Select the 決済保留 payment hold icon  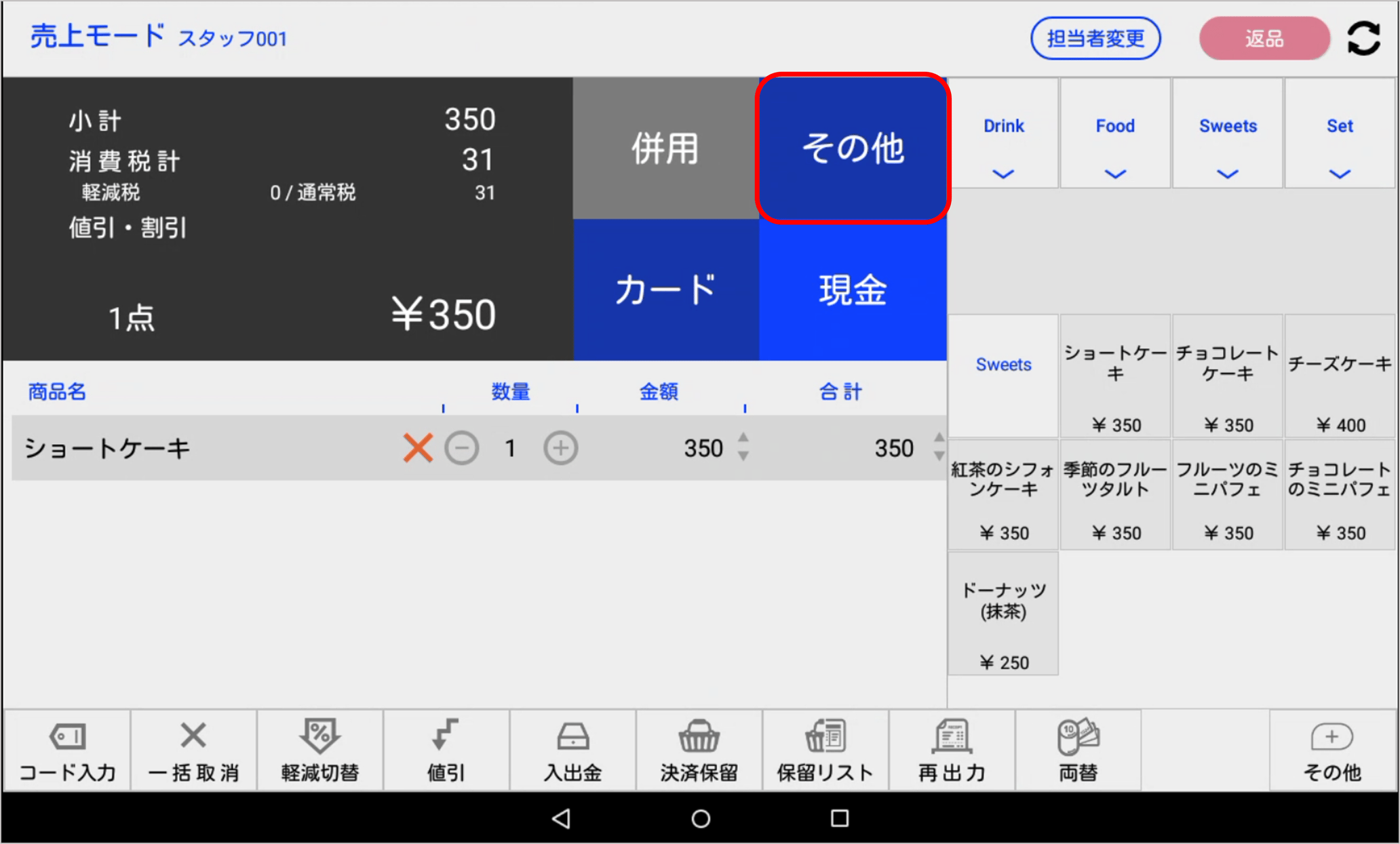699,750
